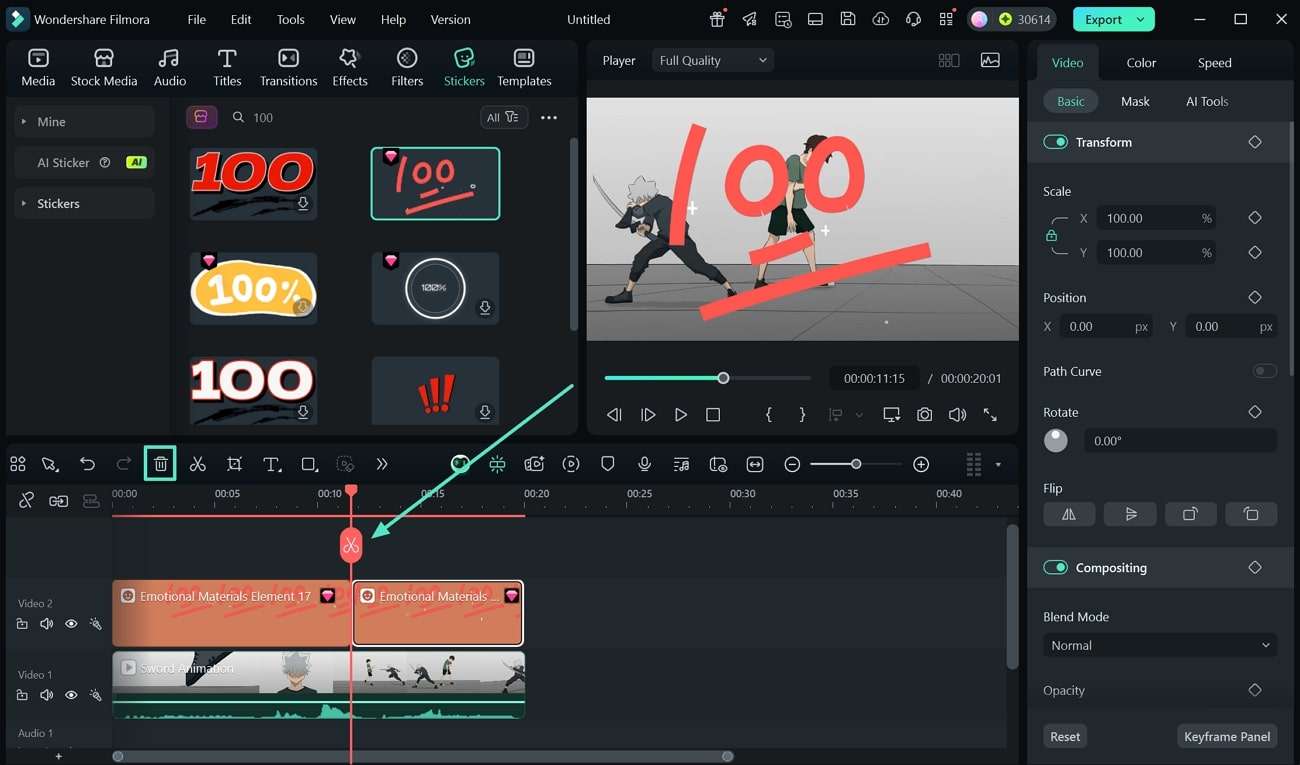Open the View menu
The width and height of the screenshot is (1300, 765).
pyautogui.click(x=343, y=19)
